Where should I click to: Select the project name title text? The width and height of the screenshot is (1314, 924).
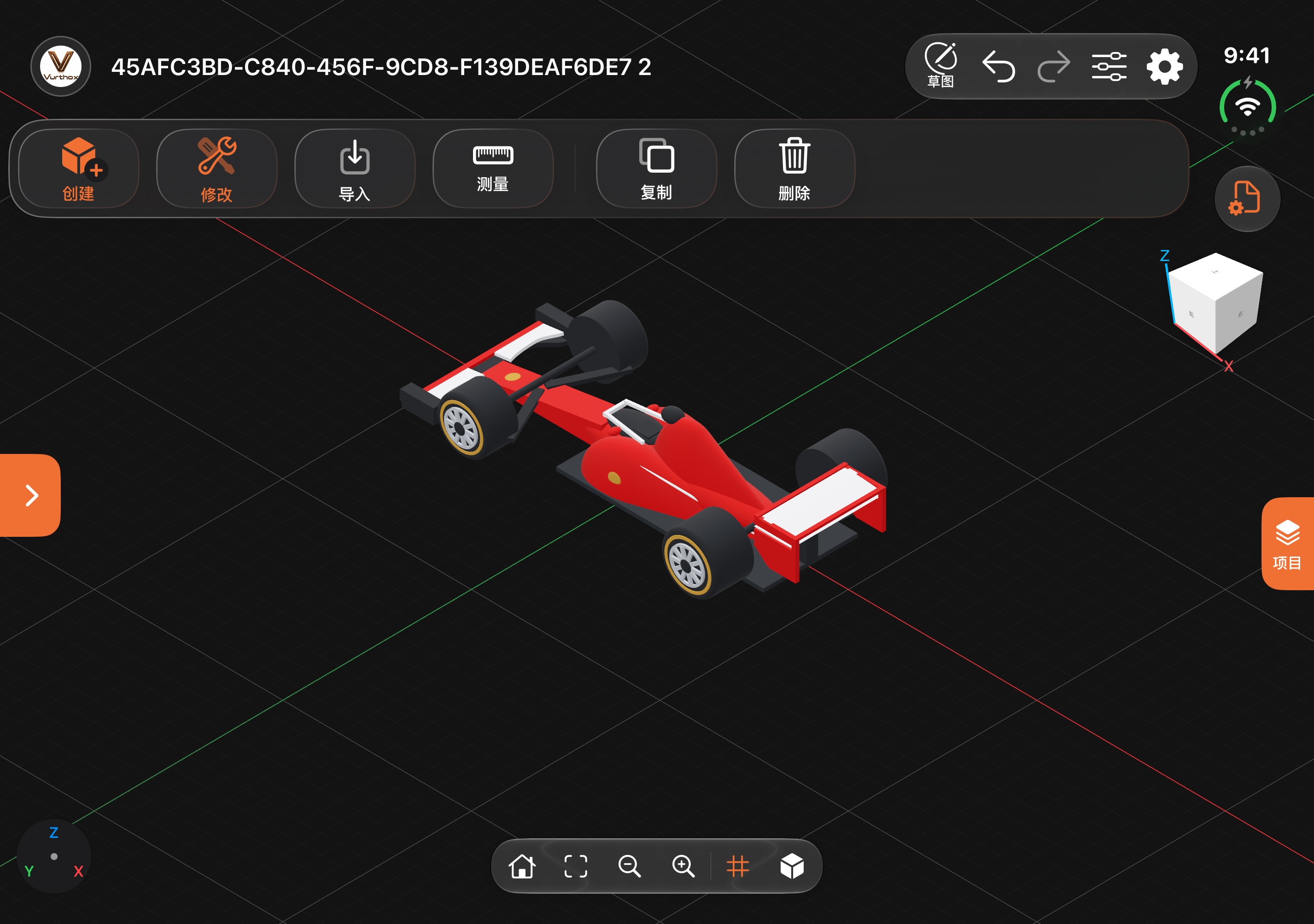(381, 67)
